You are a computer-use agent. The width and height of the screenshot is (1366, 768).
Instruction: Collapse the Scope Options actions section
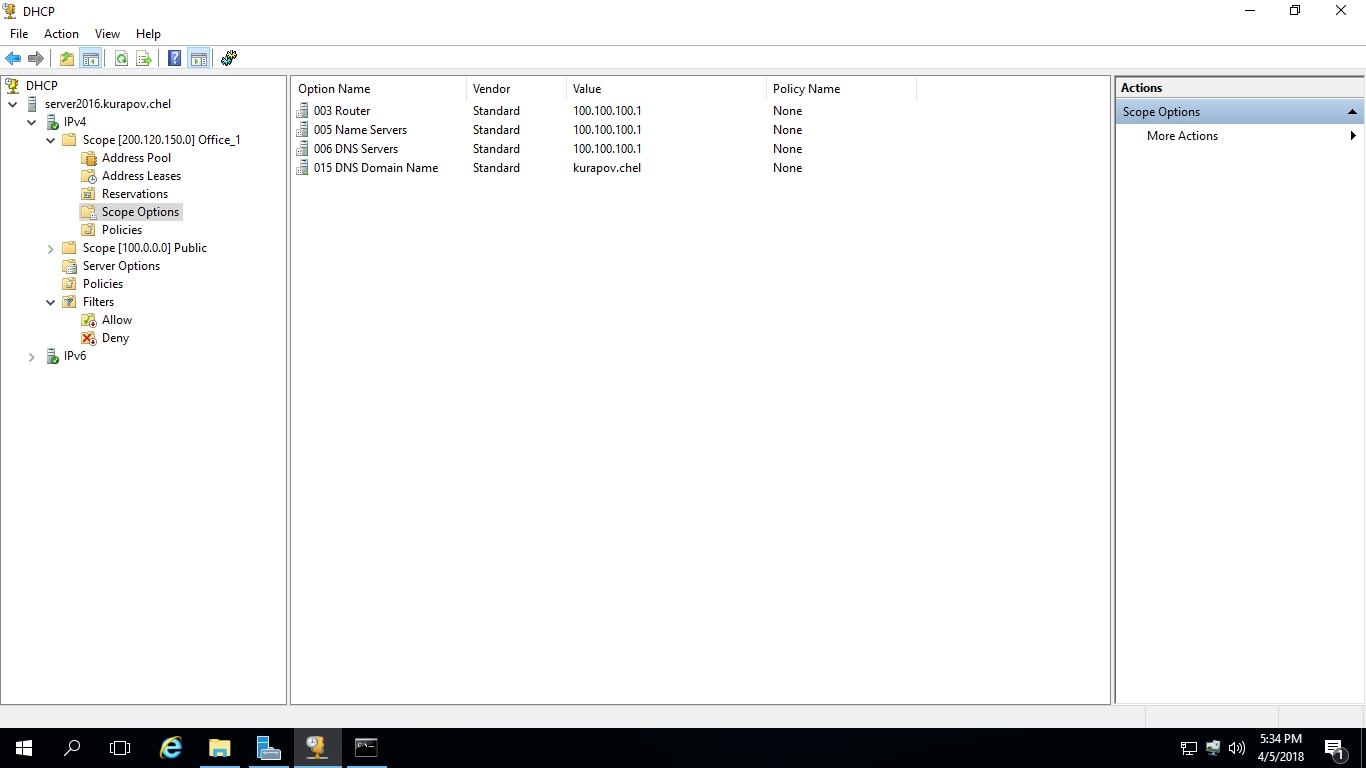point(1352,112)
